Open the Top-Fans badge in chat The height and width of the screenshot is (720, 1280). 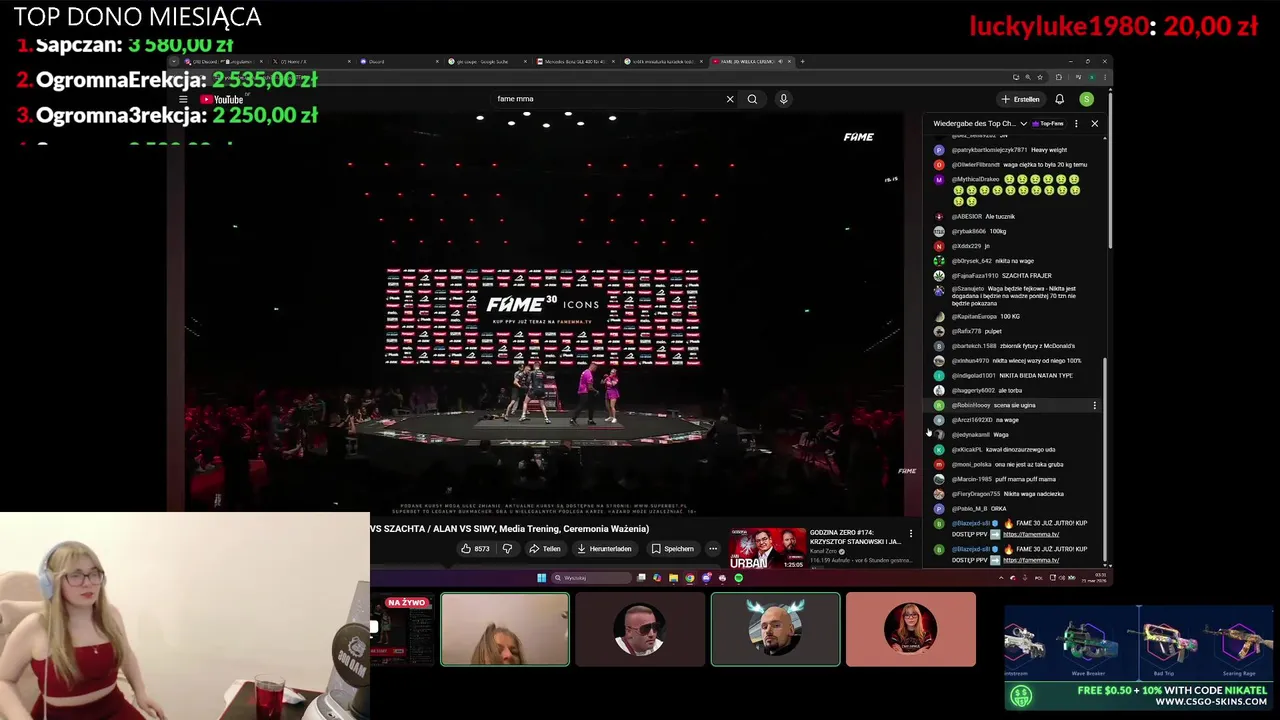1047,124
